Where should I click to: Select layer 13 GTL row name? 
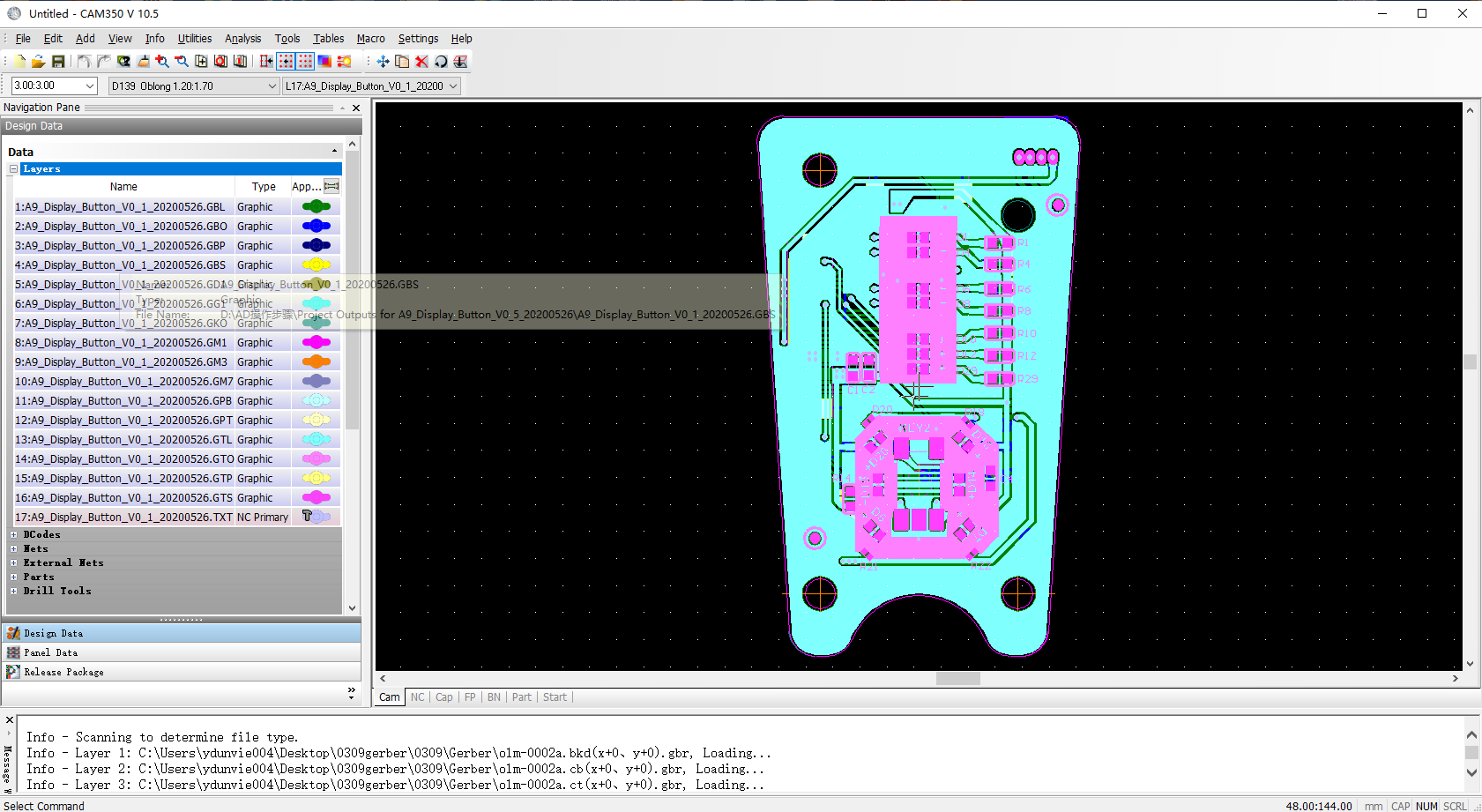[x=123, y=439]
